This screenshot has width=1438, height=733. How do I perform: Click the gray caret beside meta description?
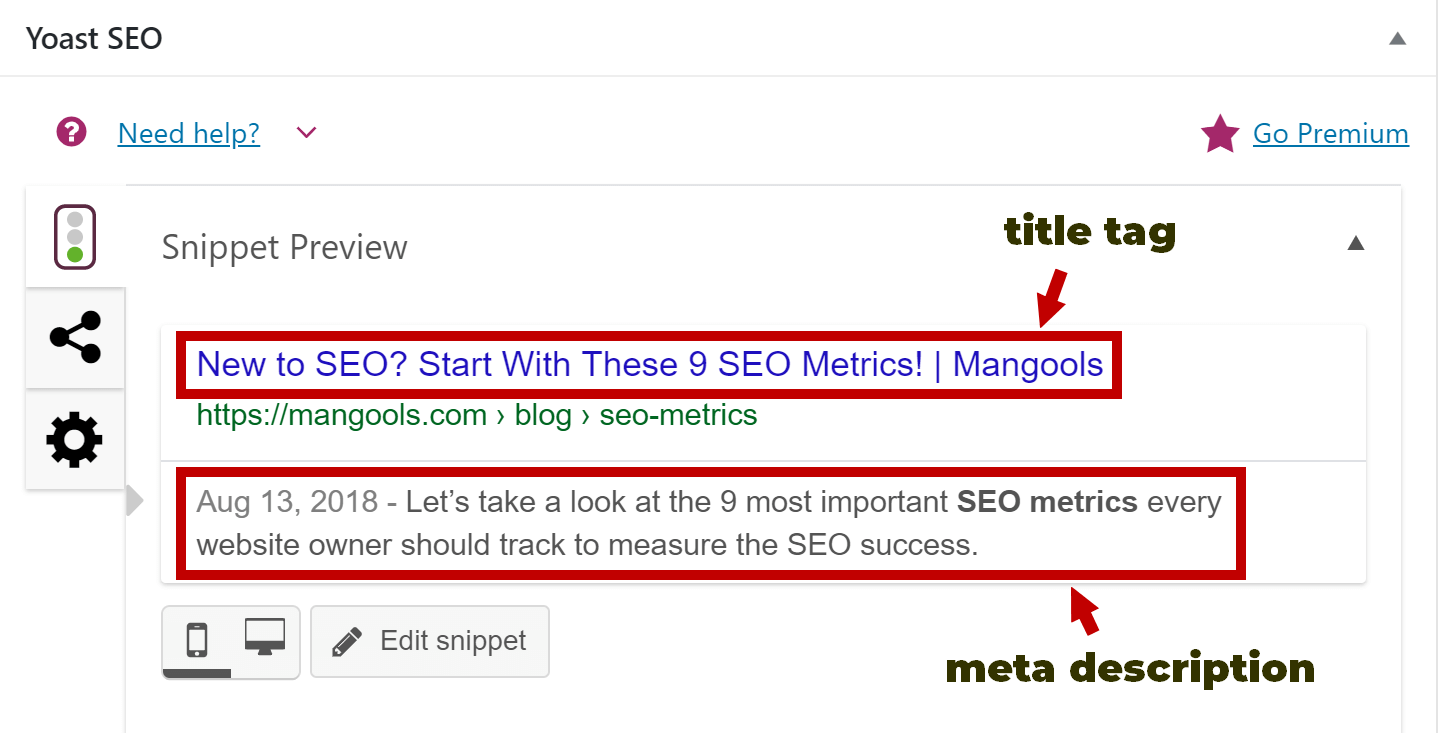click(135, 501)
